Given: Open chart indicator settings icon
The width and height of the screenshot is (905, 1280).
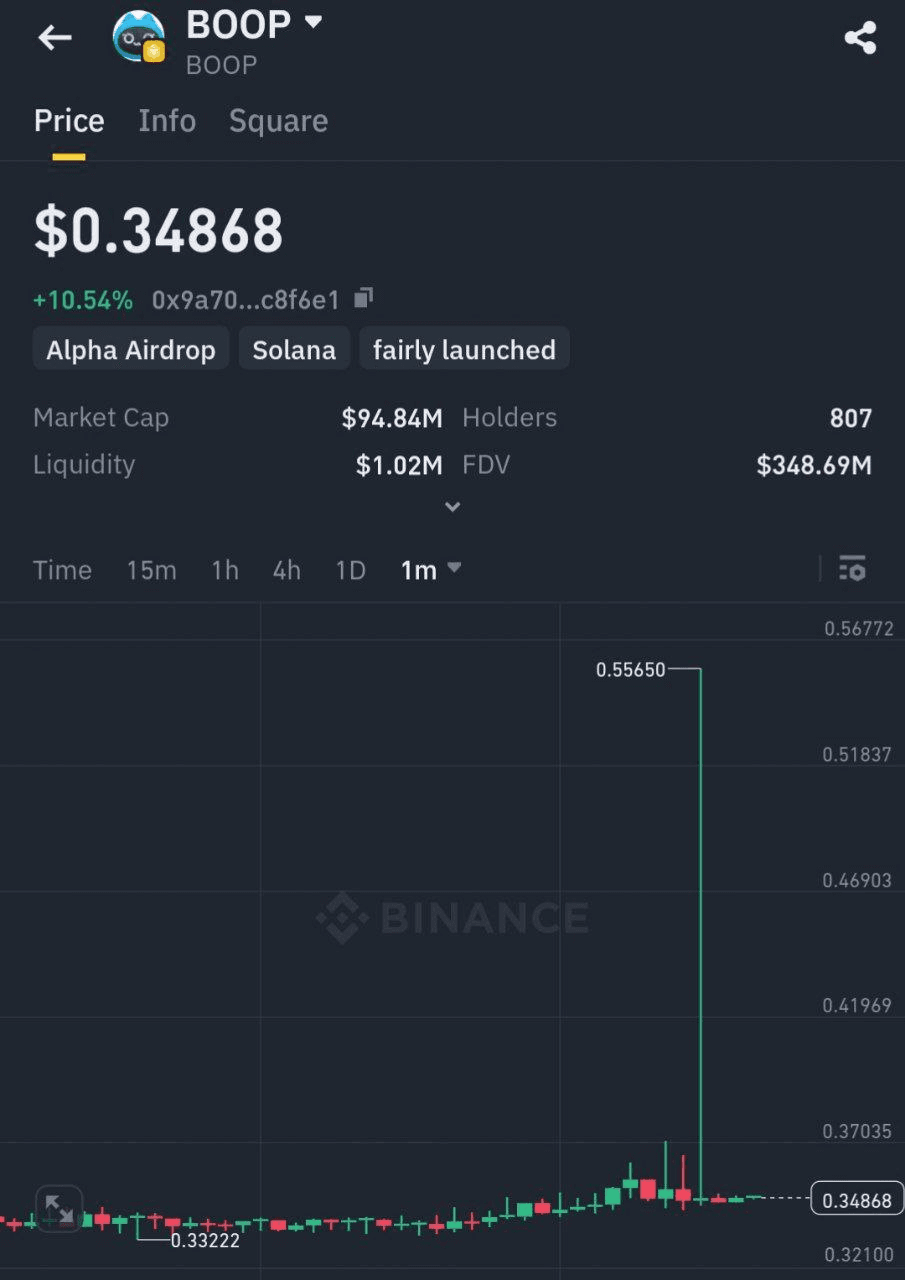Looking at the screenshot, I should click(852, 569).
